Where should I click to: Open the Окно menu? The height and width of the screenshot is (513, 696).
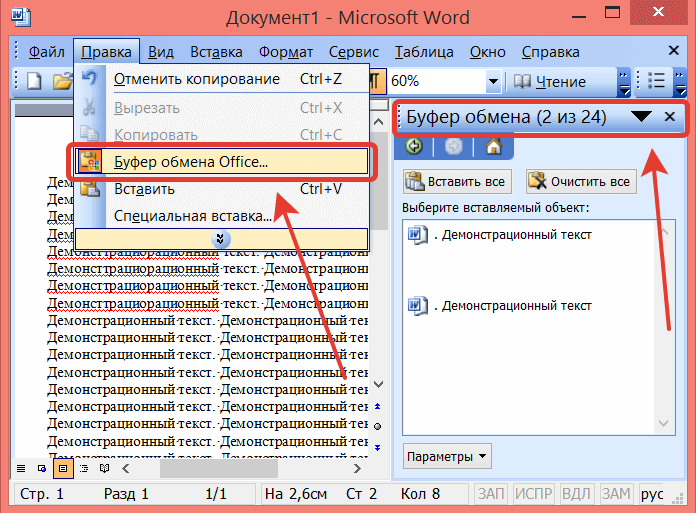(x=488, y=52)
